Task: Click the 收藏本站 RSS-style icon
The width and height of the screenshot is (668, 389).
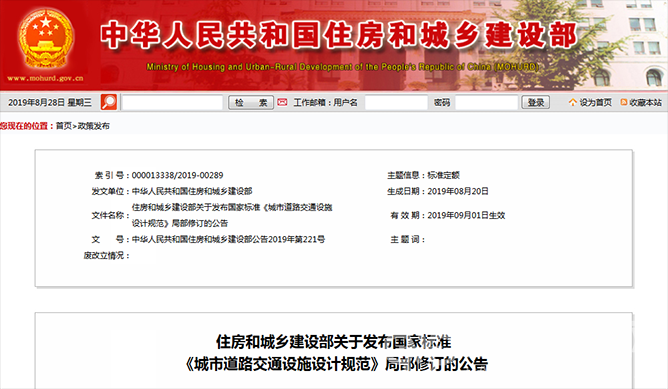Action: pyautogui.click(x=624, y=102)
